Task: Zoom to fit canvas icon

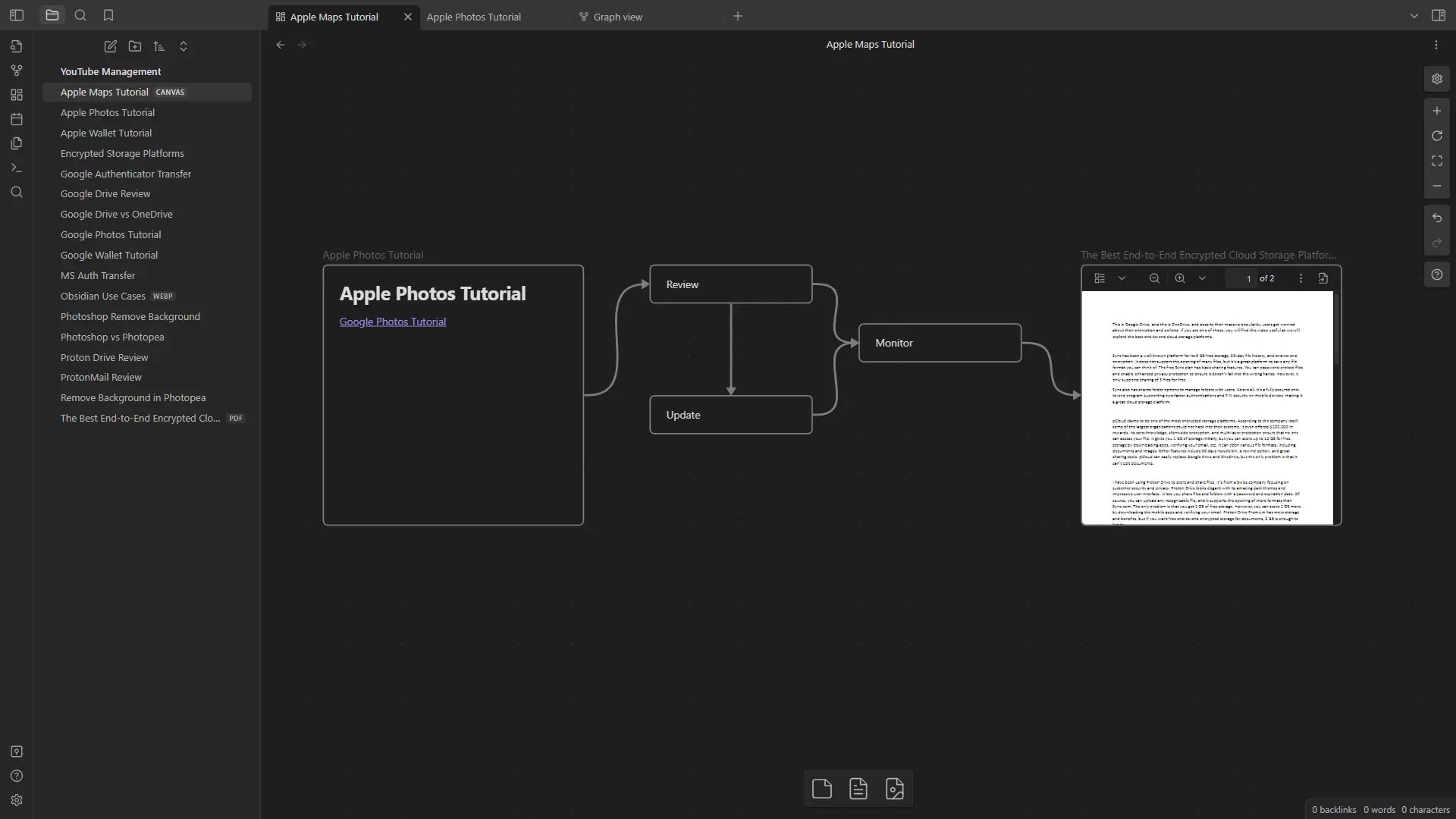Action: [1436, 161]
